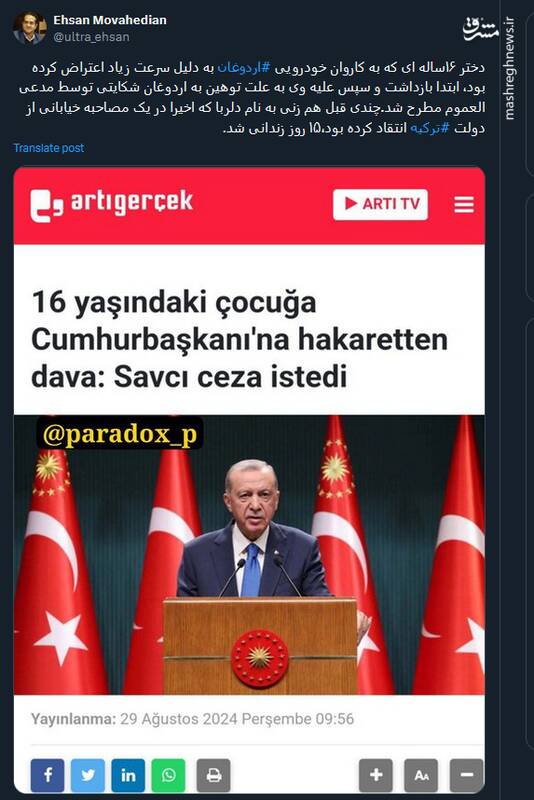Reset text size with Aa button
This screenshot has height=800, width=534.
point(421,776)
